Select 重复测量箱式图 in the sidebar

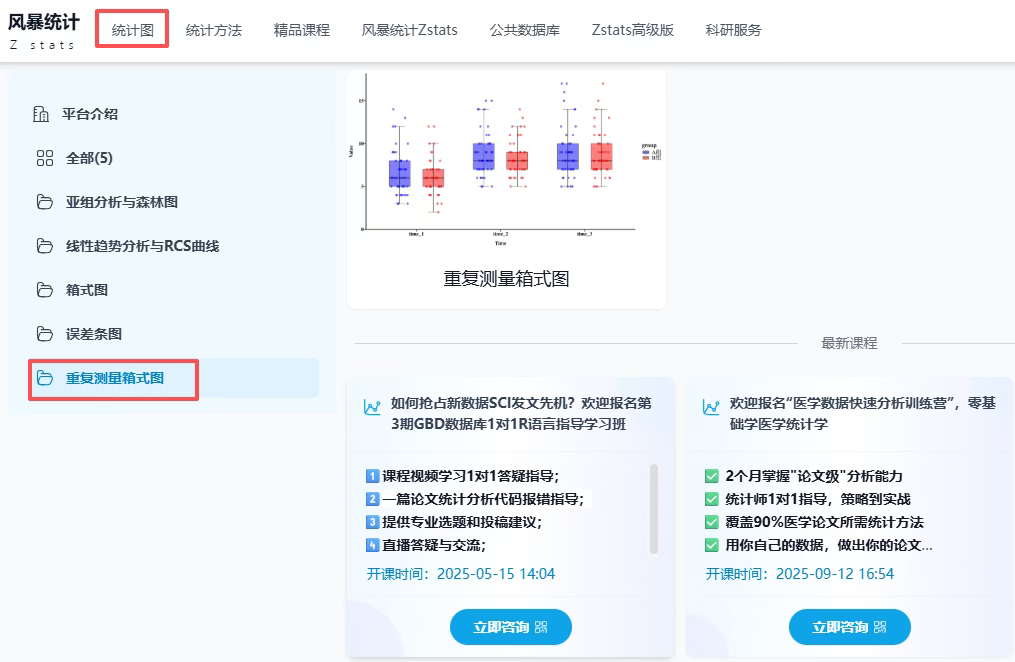pos(114,378)
